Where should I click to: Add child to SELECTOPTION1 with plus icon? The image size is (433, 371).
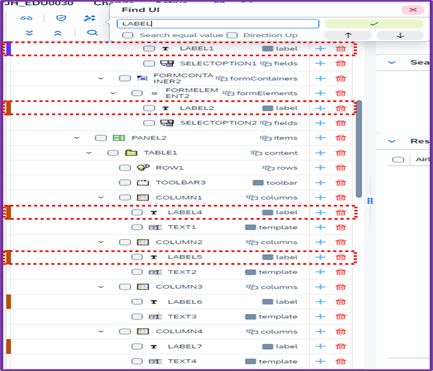320,63
